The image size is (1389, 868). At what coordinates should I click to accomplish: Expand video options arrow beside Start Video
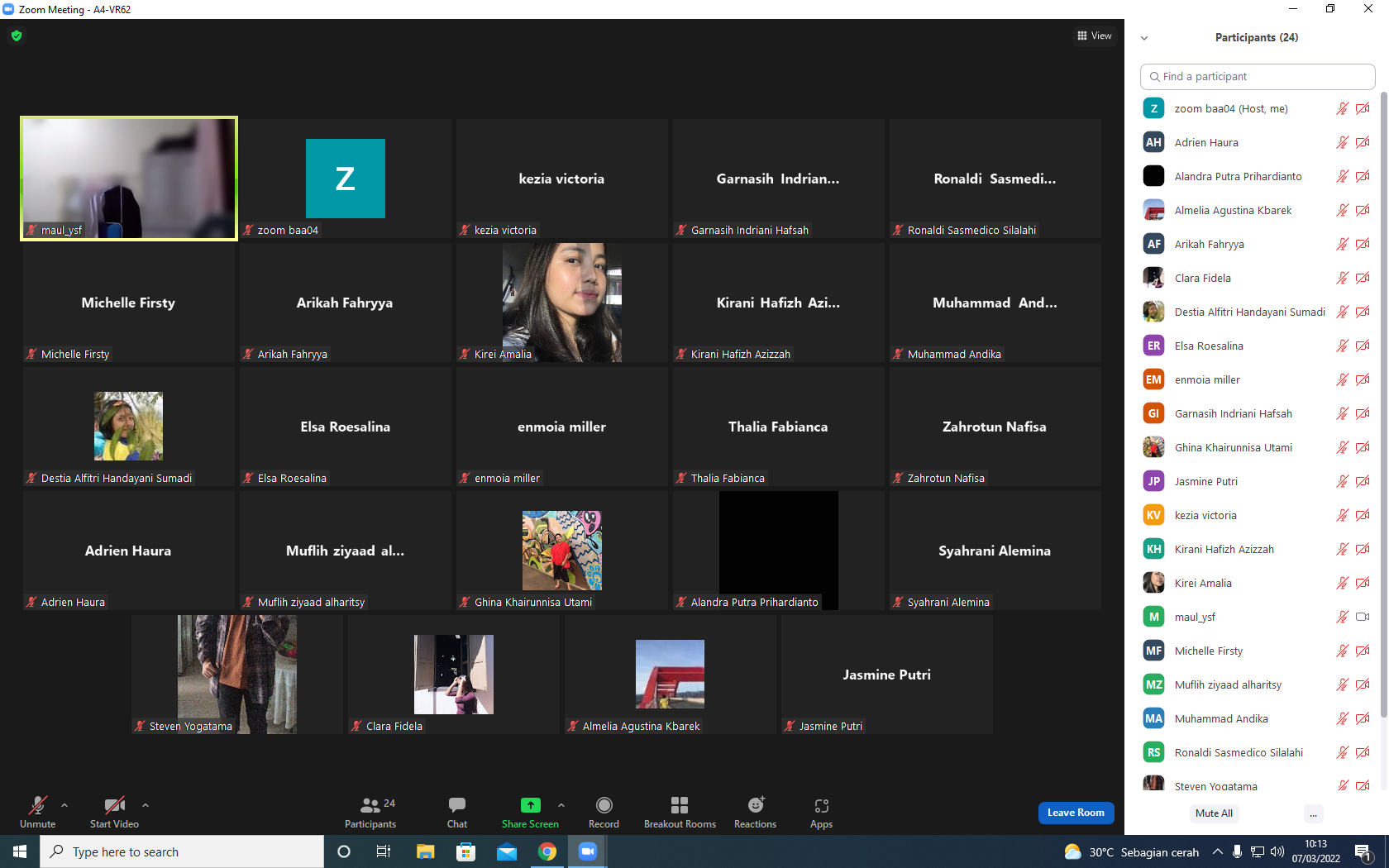[x=146, y=805]
